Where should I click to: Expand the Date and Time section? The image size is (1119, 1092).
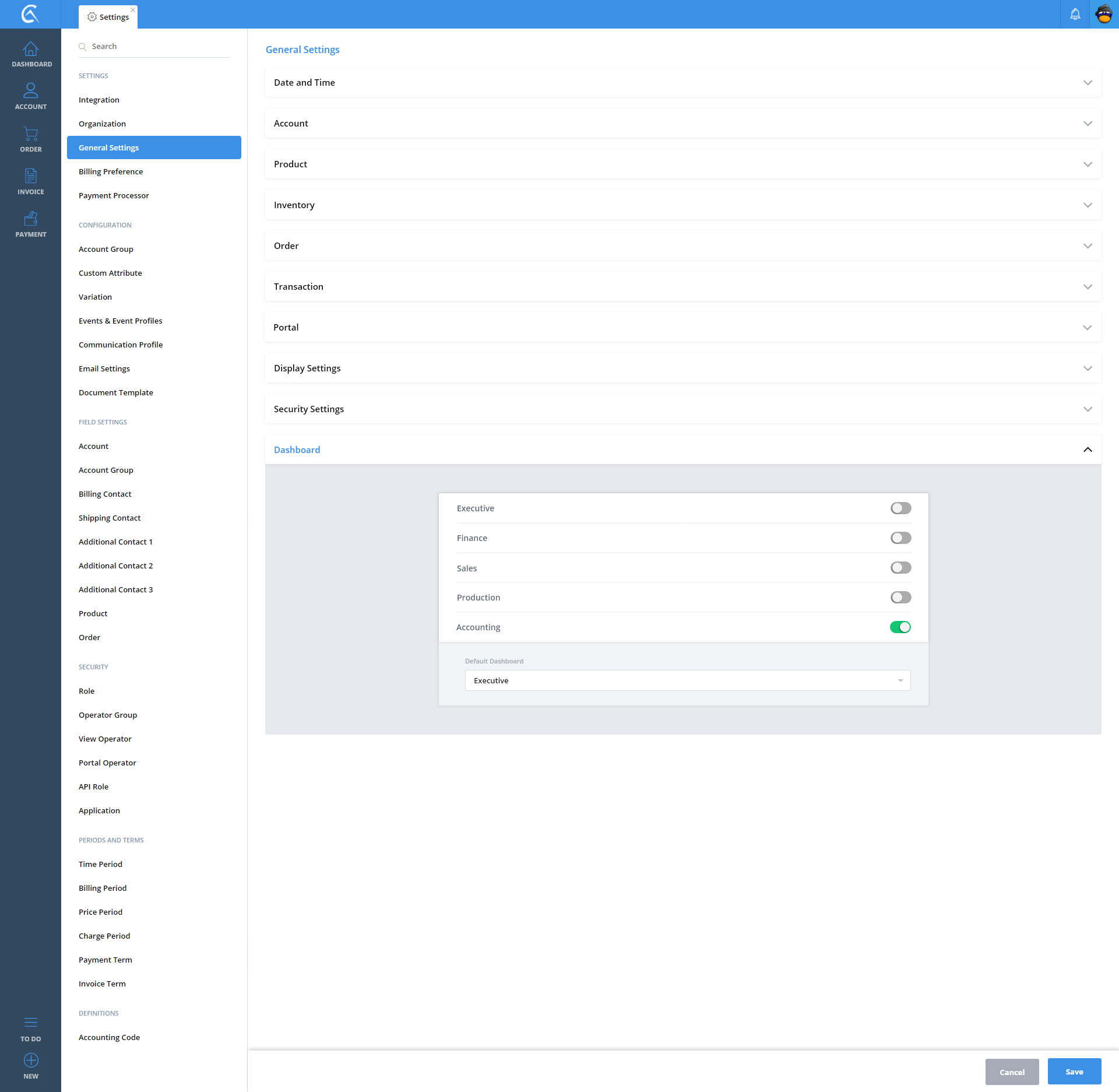click(x=682, y=82)
